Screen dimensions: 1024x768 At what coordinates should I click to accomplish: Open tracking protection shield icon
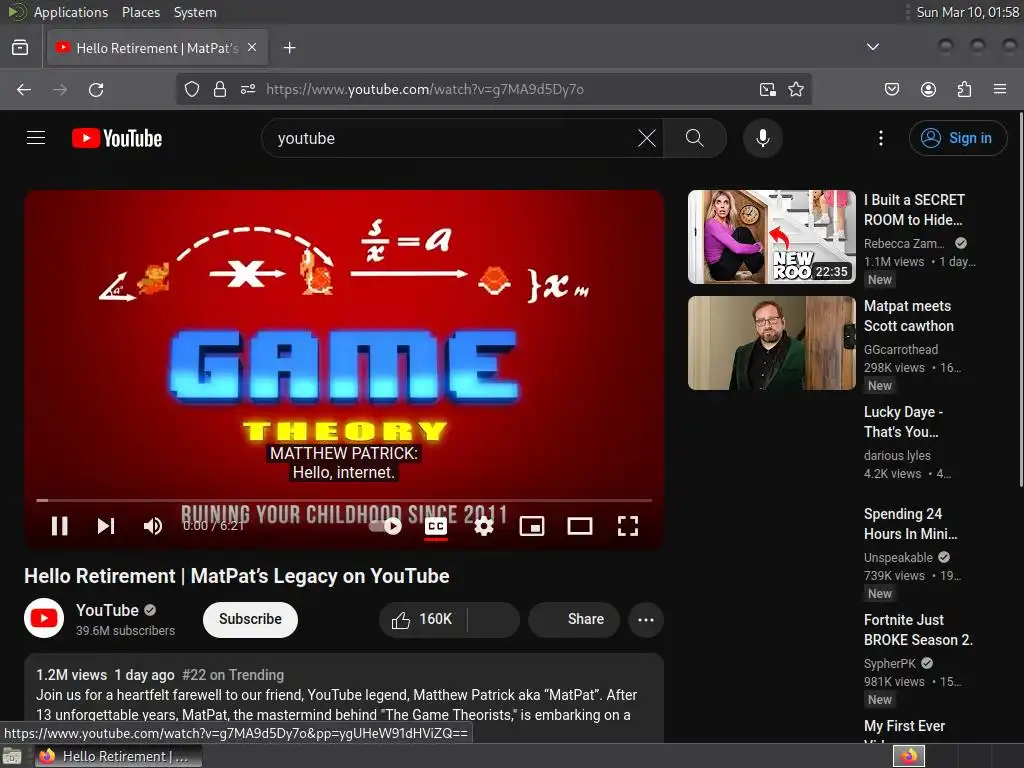191,89
